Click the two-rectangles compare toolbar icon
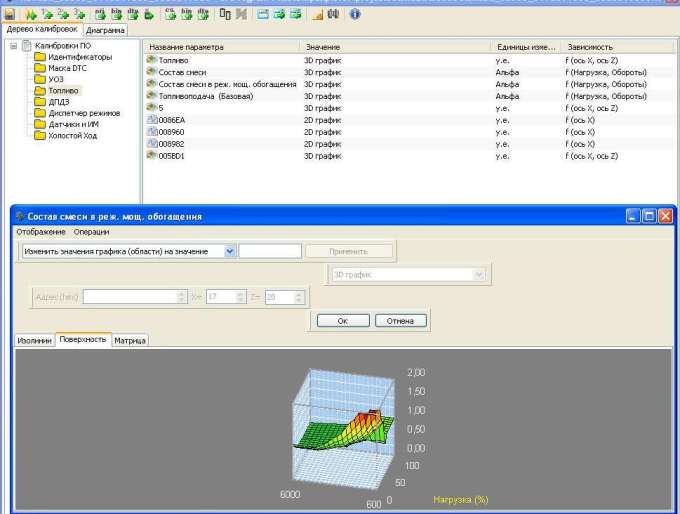Viewport: 680px width, 514px height. coord(225,15)
